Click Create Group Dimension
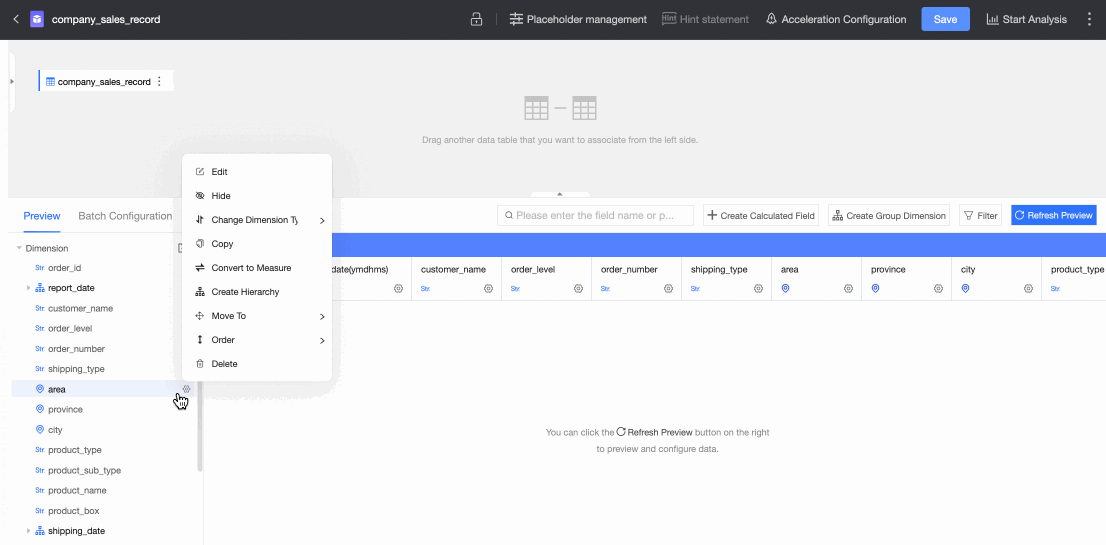Image resolution: width=1106 pixels, height=545 pixels. [x=889, y=215]
